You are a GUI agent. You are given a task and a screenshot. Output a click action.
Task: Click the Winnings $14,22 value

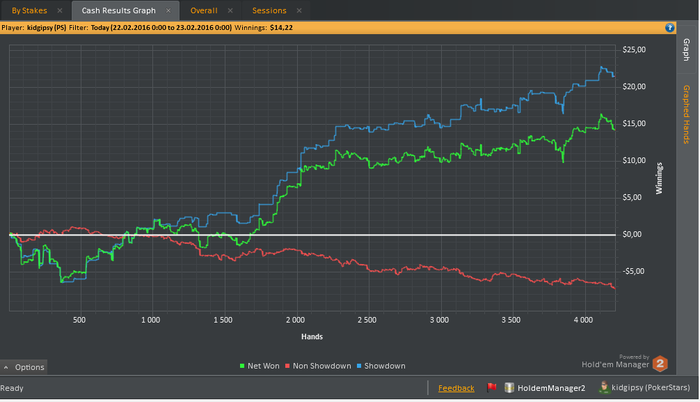pos(281,28)
